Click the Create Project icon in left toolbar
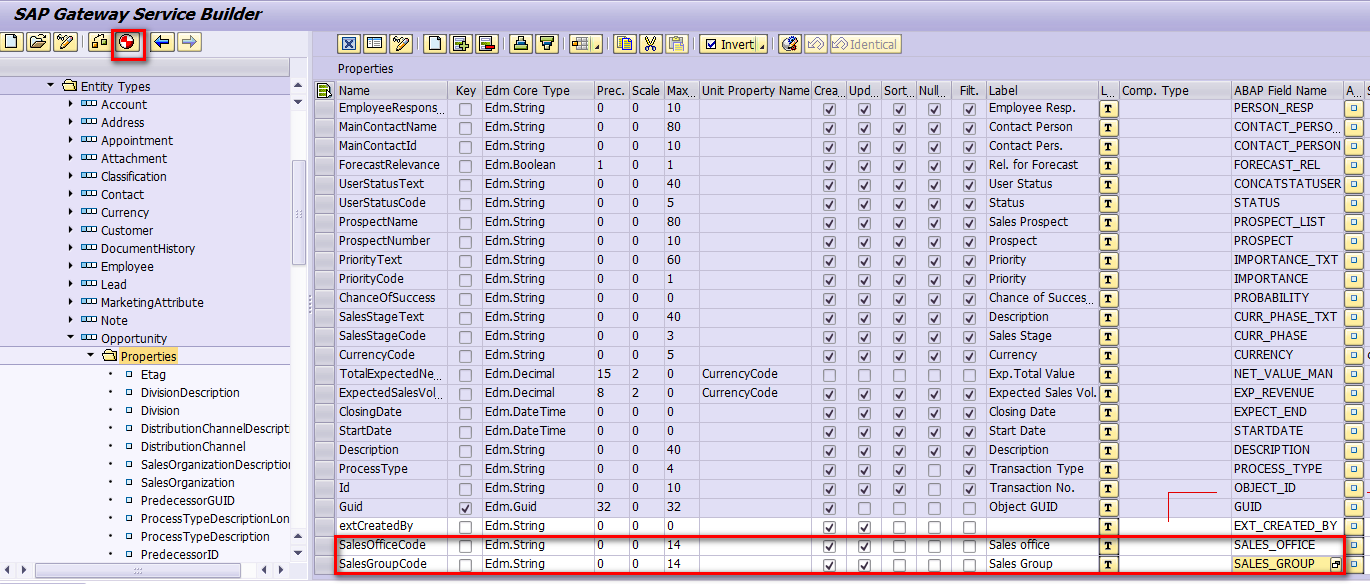The image size is (1370, 584). point(12,42)
